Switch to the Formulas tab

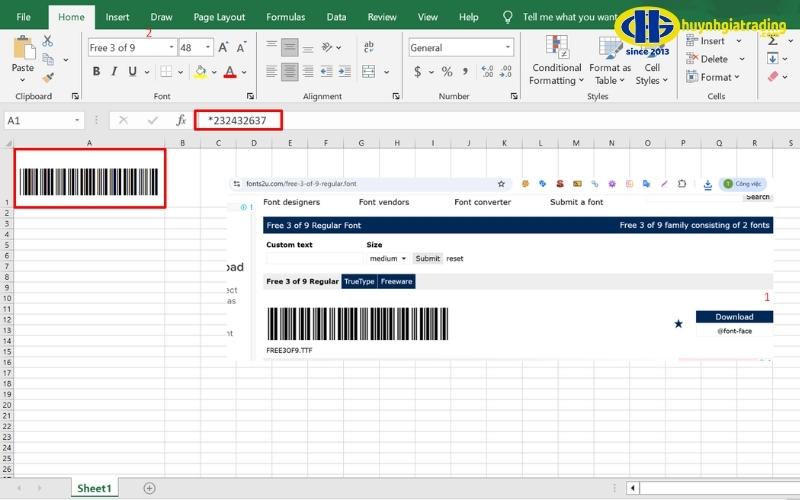pos(286,17)
